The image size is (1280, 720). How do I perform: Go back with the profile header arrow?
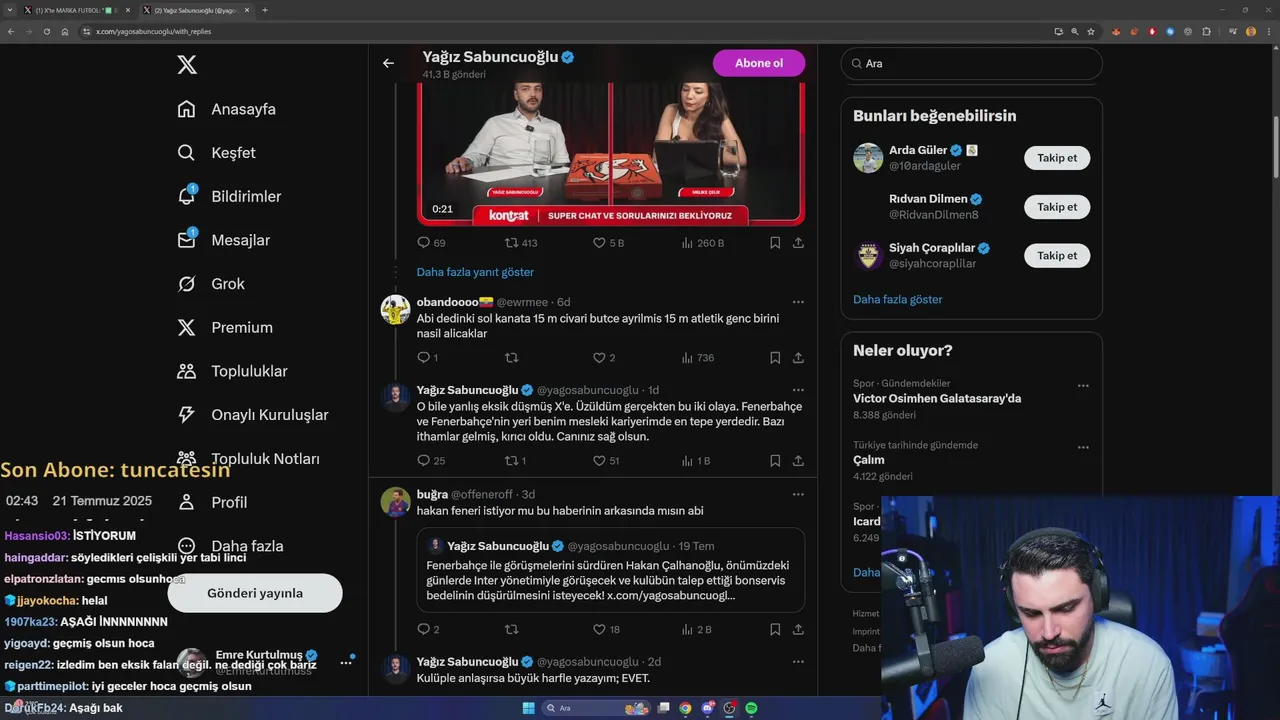388,63
